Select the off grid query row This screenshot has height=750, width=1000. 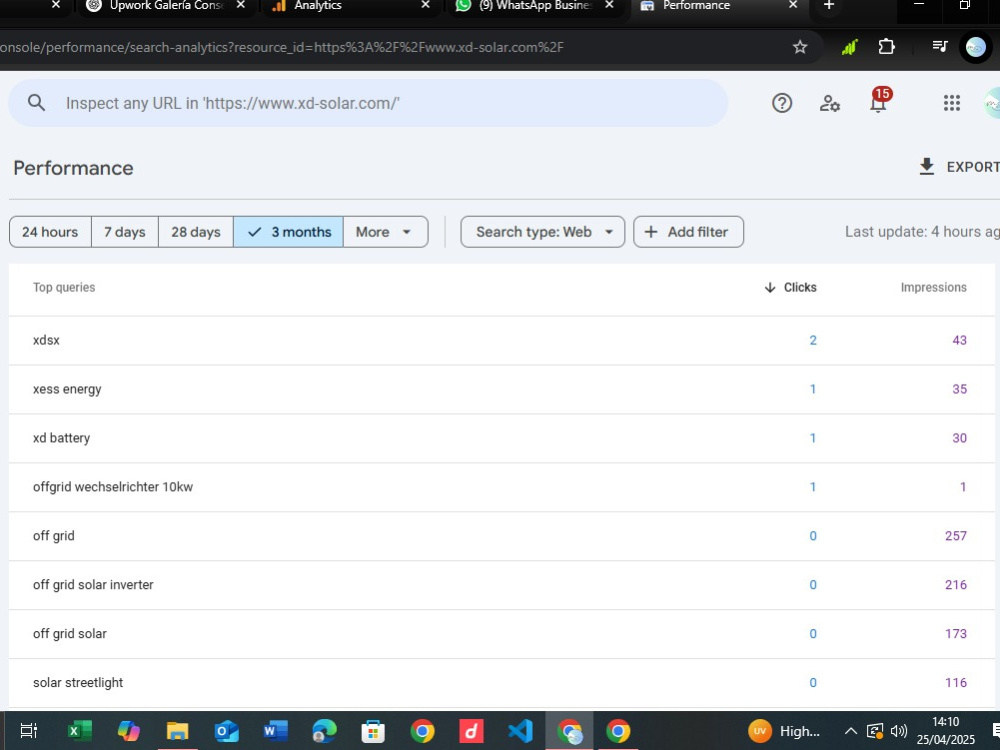501,536
